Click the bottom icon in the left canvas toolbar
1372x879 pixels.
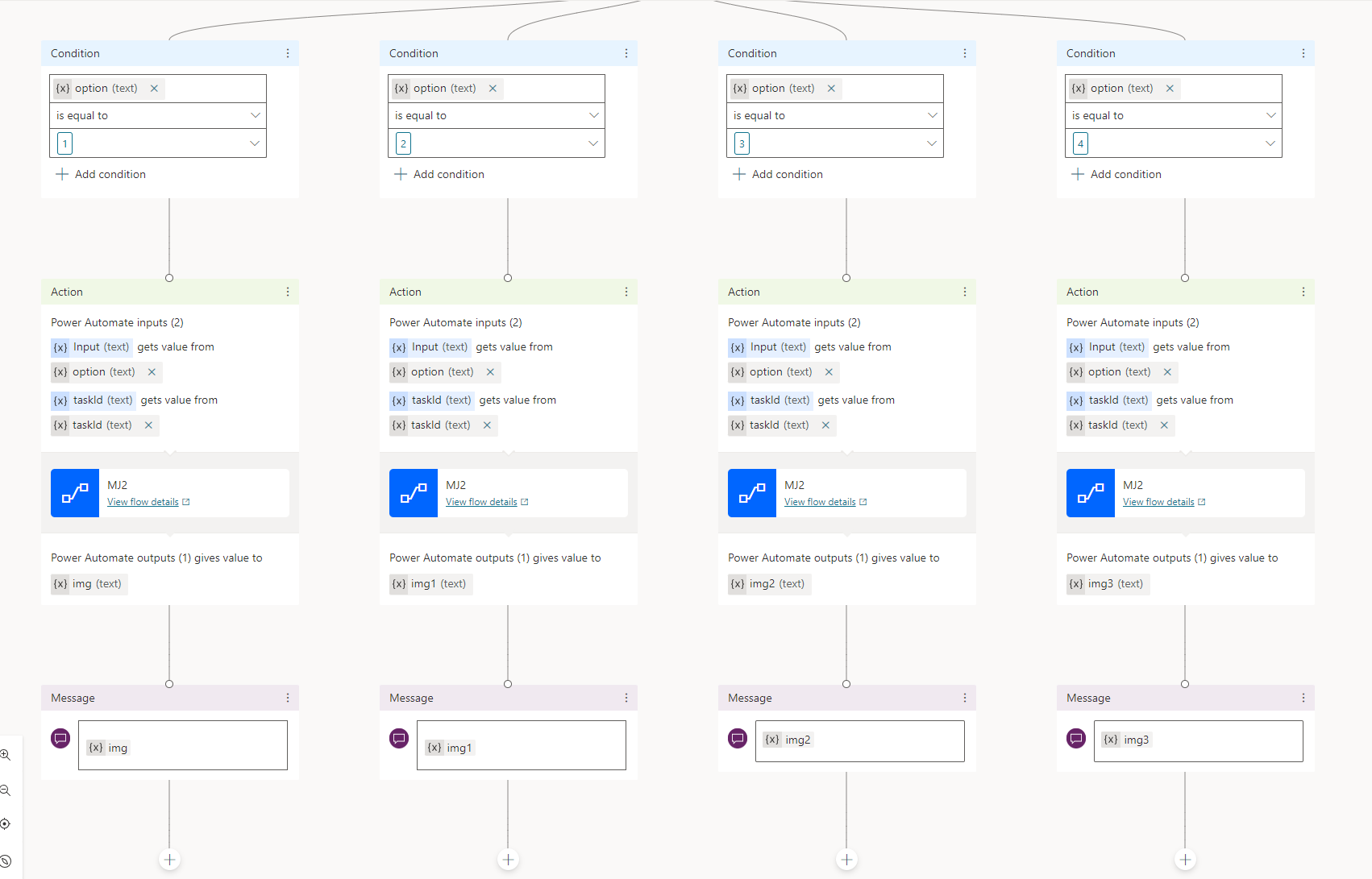coord(5,860)
